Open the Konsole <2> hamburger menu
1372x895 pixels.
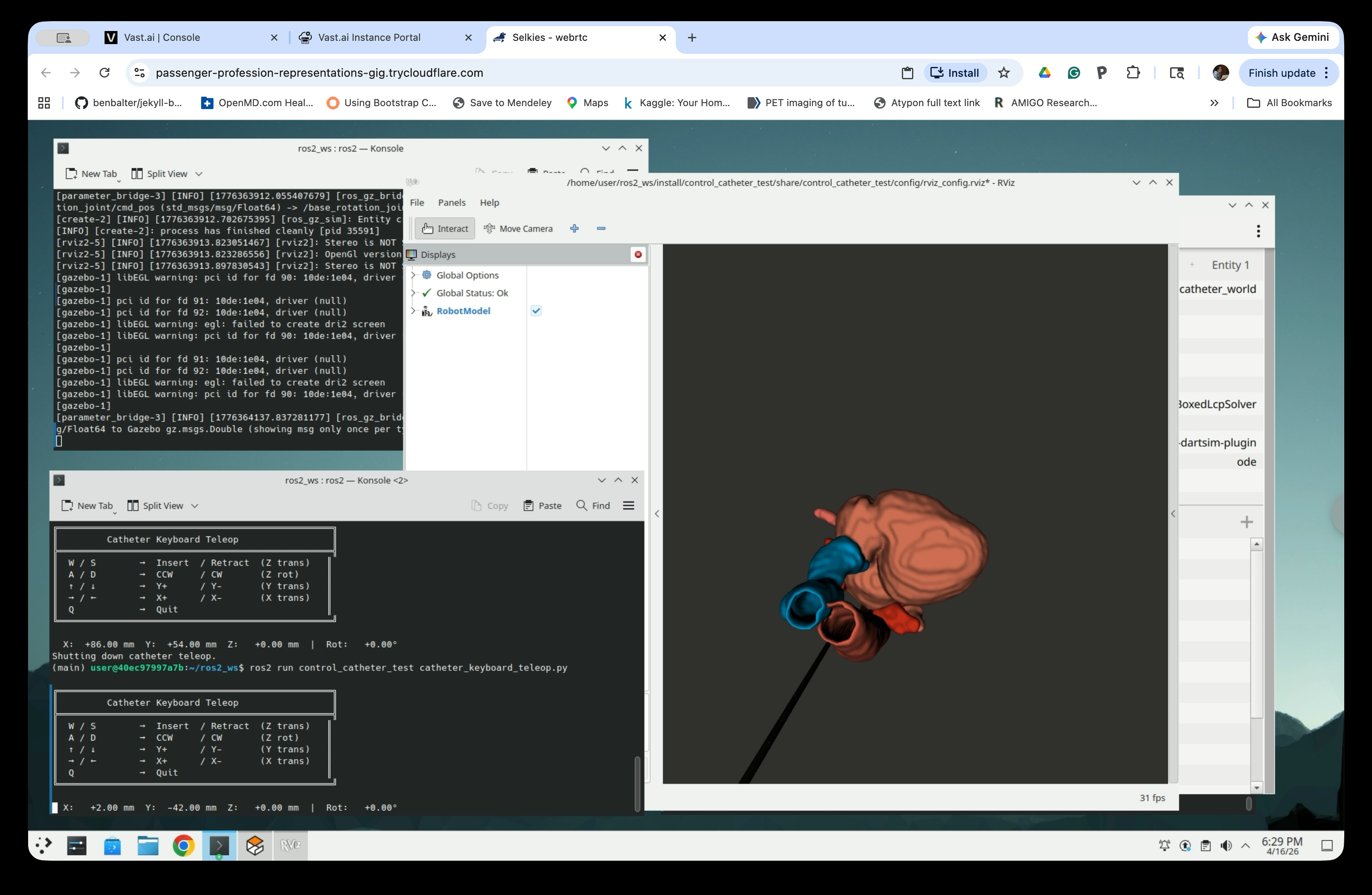tap(628, 505)
